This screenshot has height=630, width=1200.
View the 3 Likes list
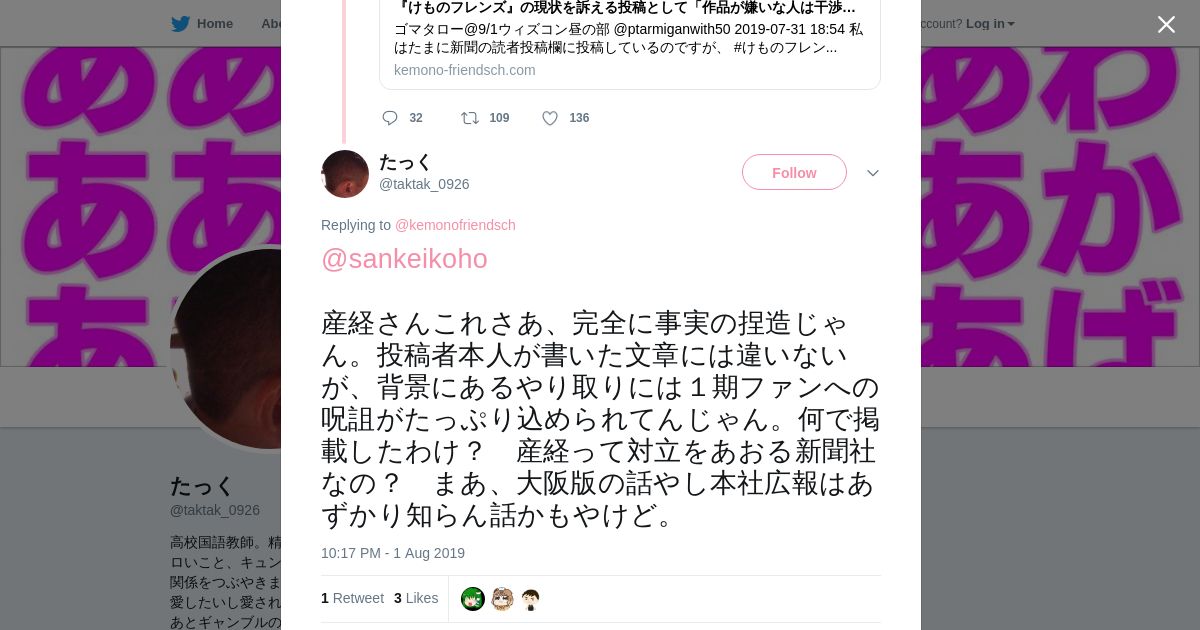pos(416,598)
